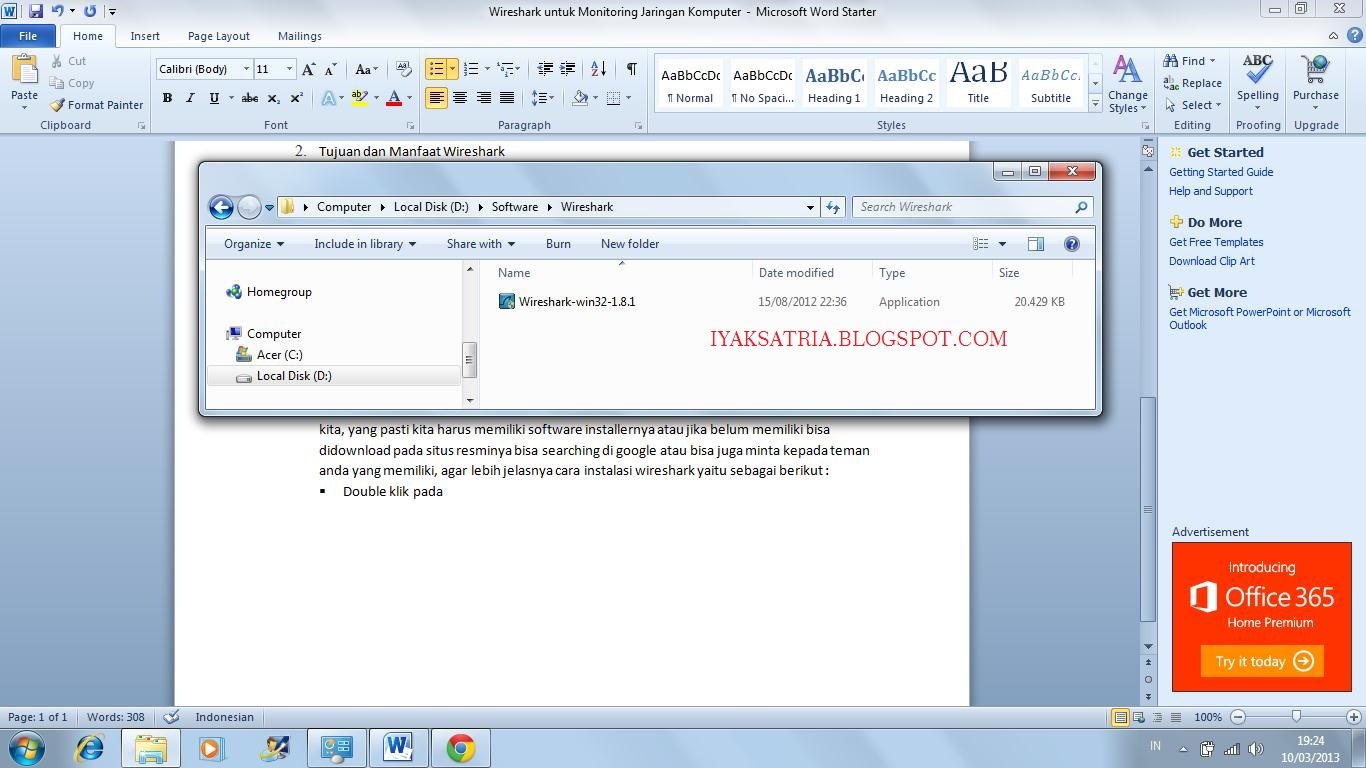The width and height of the screenshot is (1366, 768).
Task: Open Share with dropdown in Explorer
Action: 481,244
